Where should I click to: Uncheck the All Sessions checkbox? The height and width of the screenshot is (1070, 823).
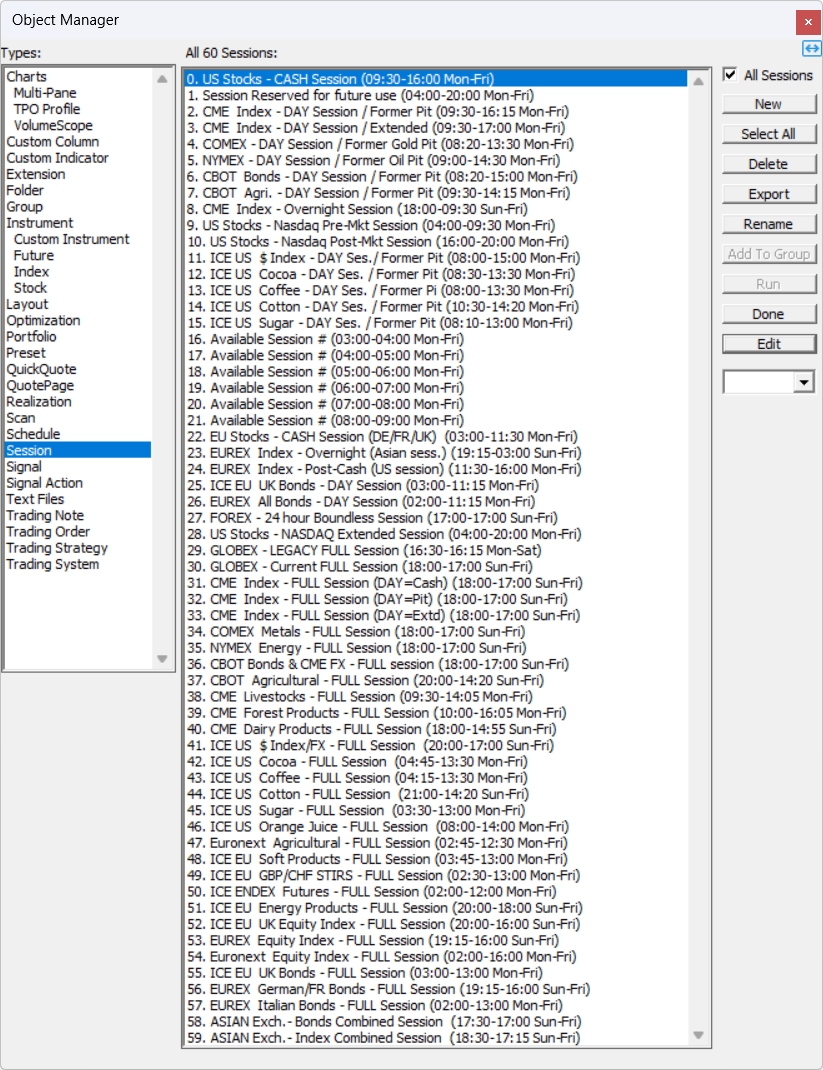730,75
